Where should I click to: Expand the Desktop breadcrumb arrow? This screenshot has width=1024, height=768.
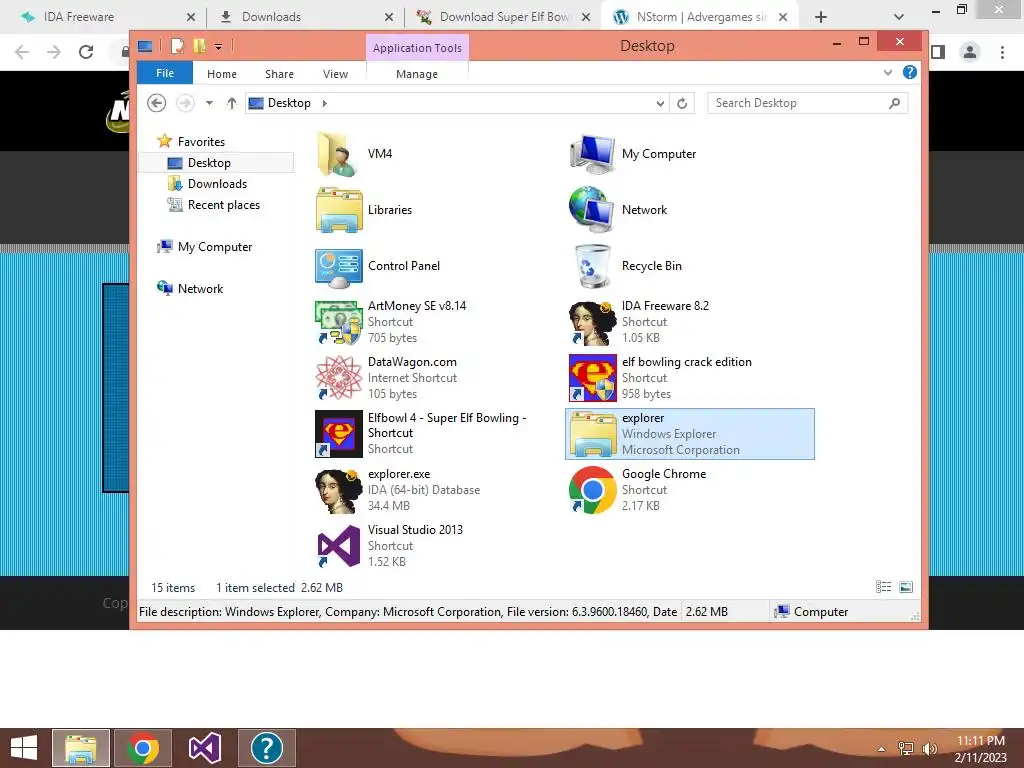click(325, 103)
